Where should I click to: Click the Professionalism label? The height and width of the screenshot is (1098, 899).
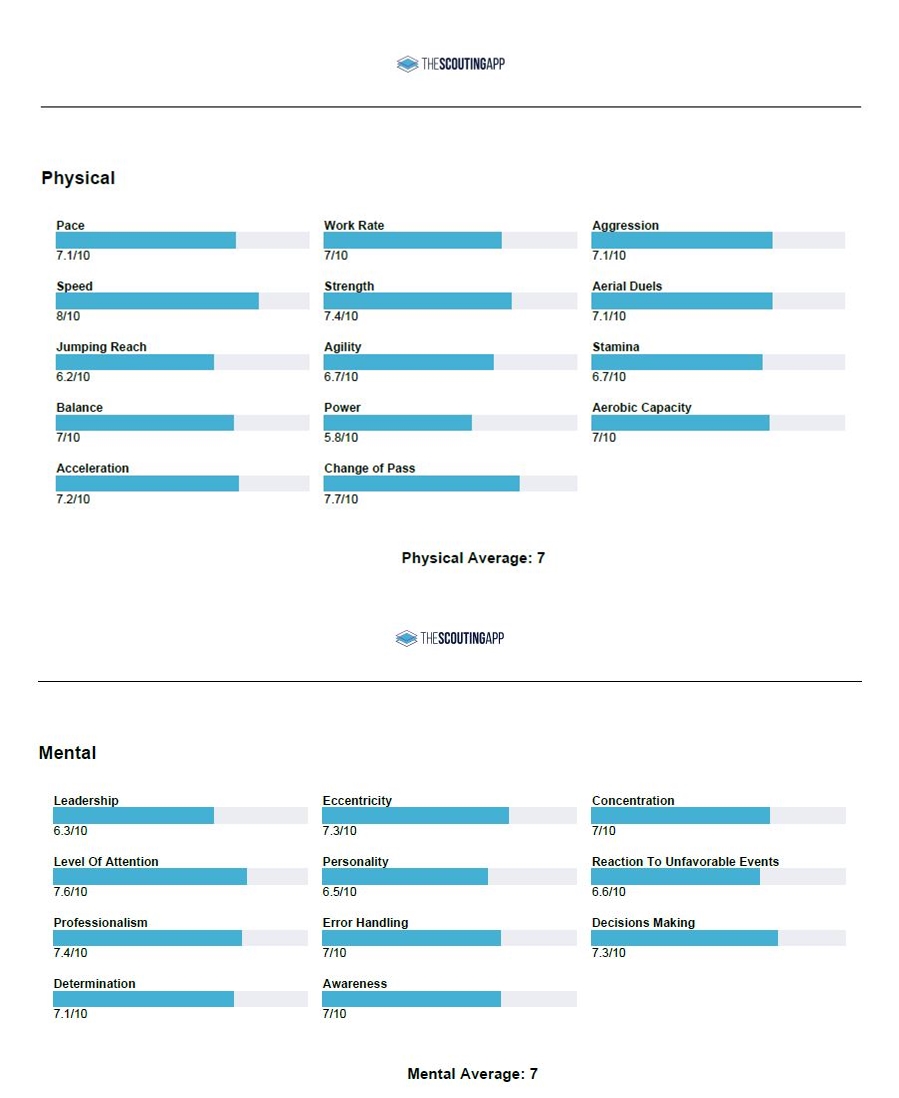[x=100, y=923]
